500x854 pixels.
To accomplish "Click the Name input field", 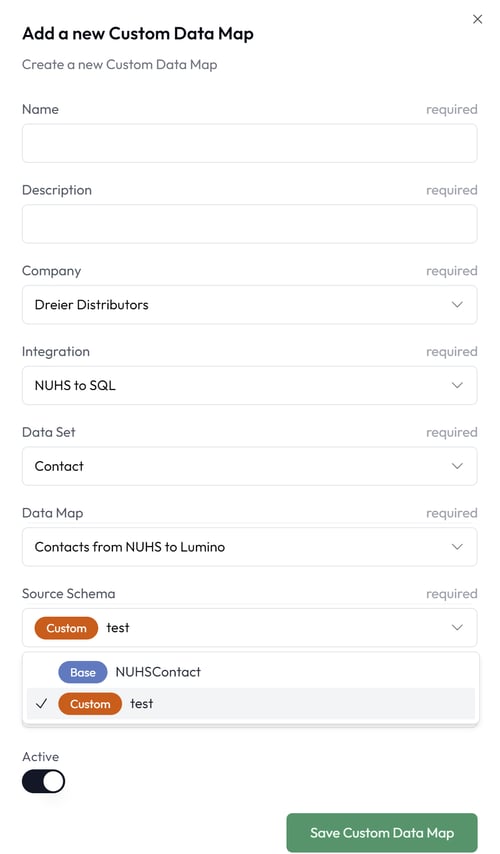I will 249,143.
